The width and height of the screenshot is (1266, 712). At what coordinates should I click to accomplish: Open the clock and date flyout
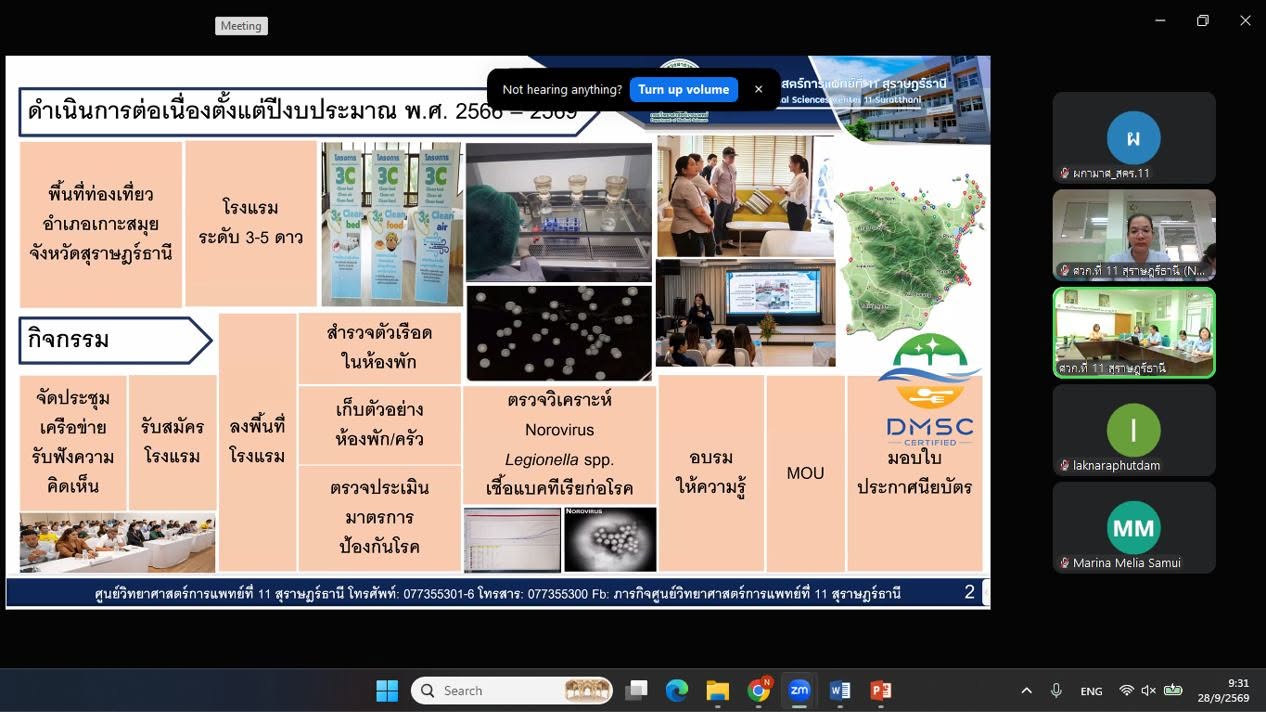[1239, 690]
